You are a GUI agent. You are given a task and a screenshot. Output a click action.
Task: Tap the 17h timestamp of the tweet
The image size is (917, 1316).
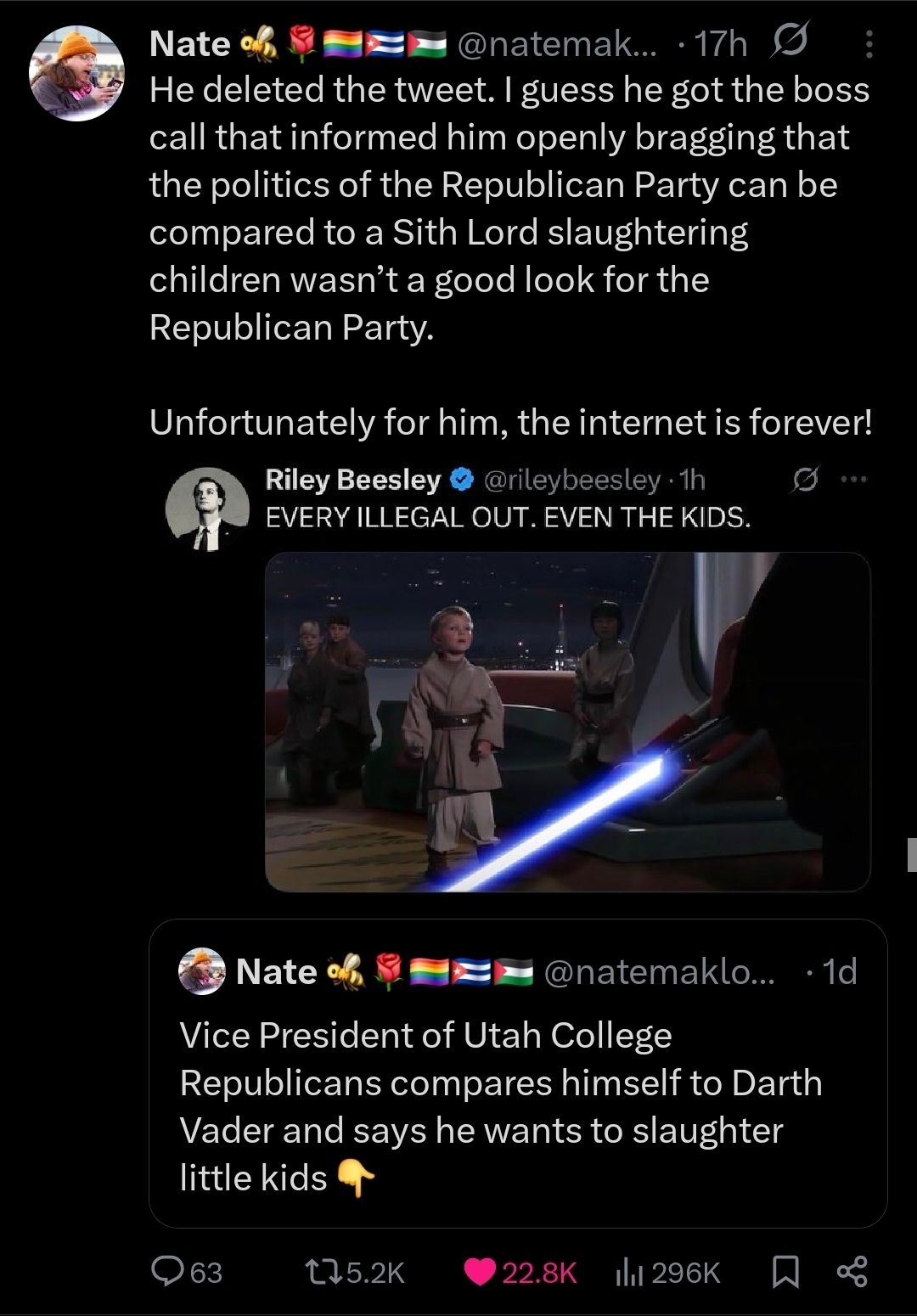point(721,44)
